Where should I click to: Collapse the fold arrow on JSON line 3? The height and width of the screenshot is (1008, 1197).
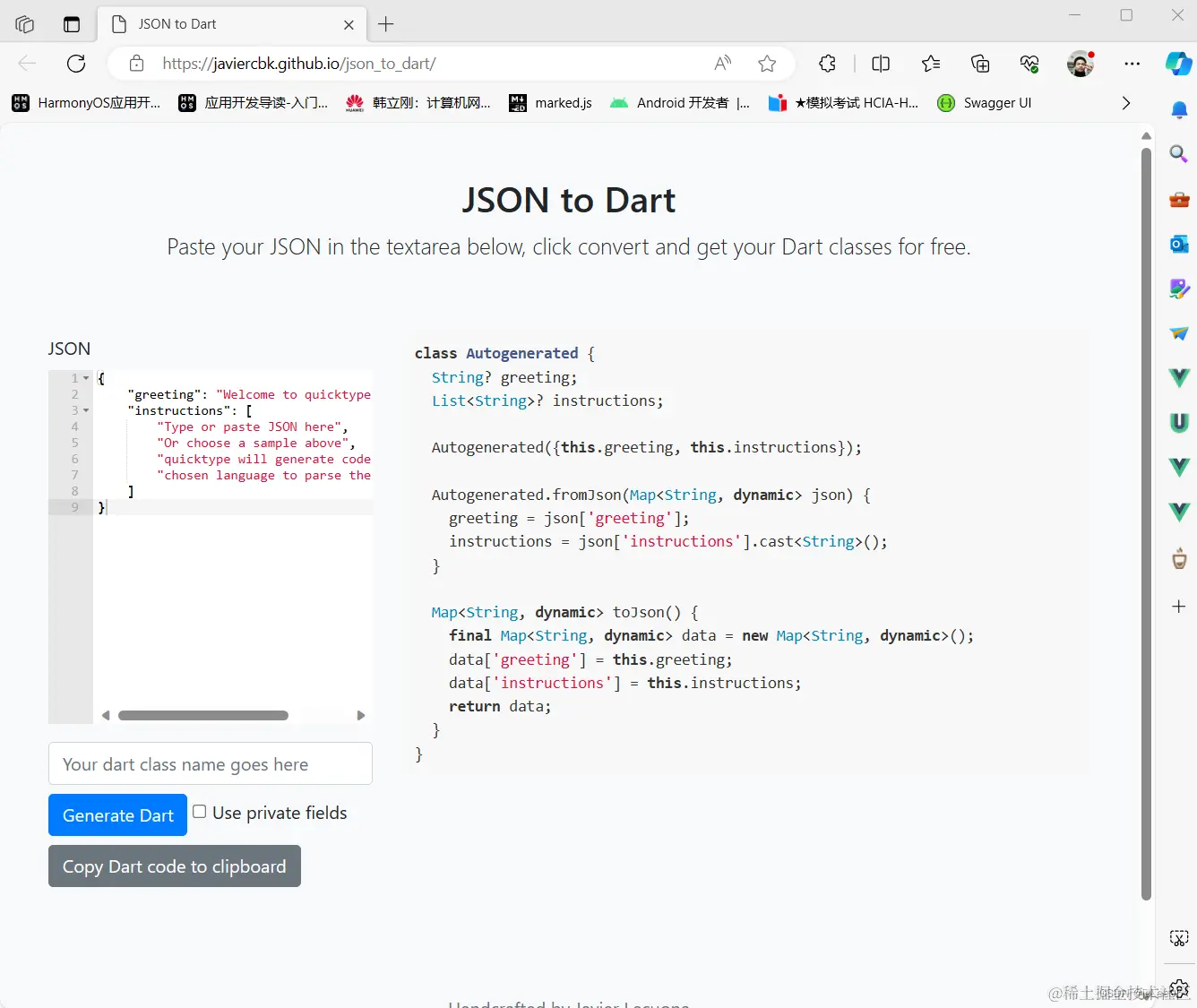86,410
